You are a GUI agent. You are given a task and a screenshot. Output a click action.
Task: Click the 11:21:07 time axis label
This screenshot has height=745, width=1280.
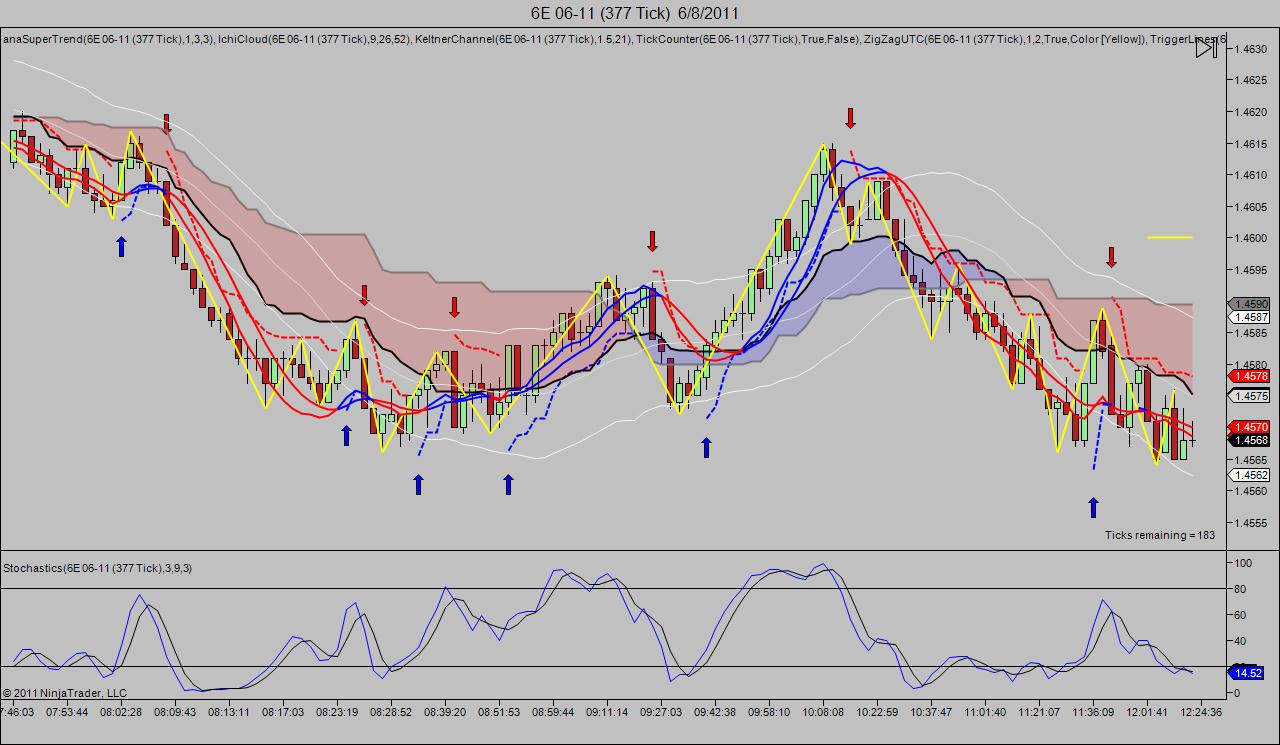coord(1038,713)
